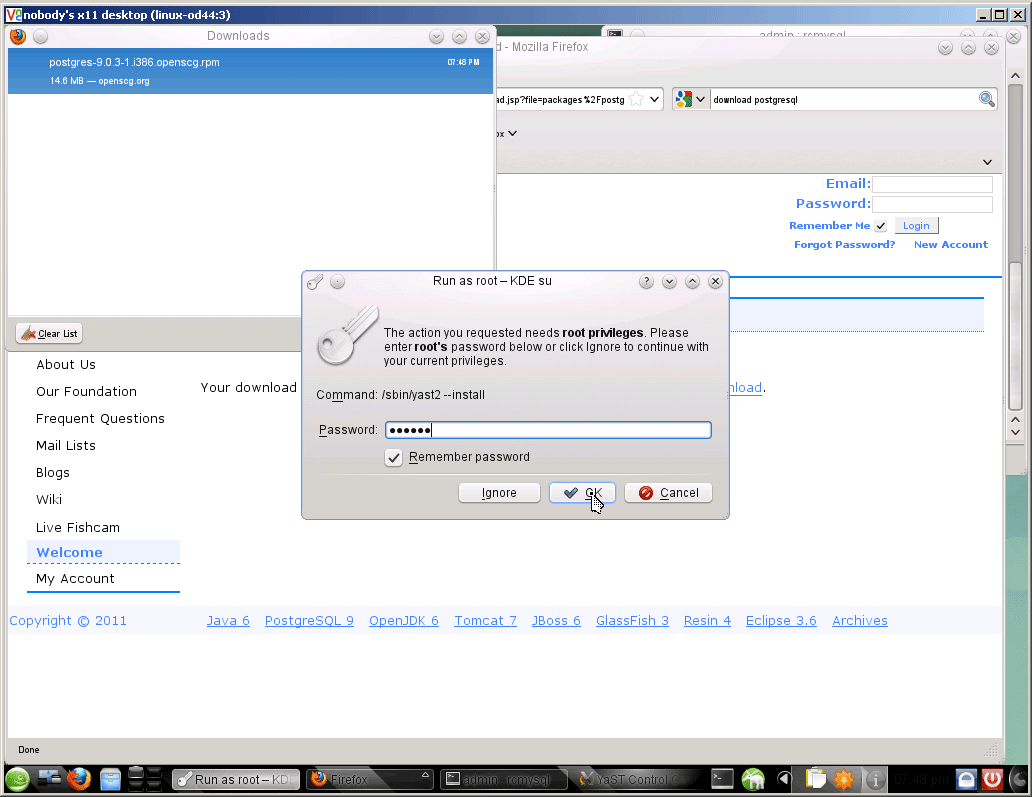Click the orange star notification tray icon
This screenshot has width=1032, height=797.
844,779
